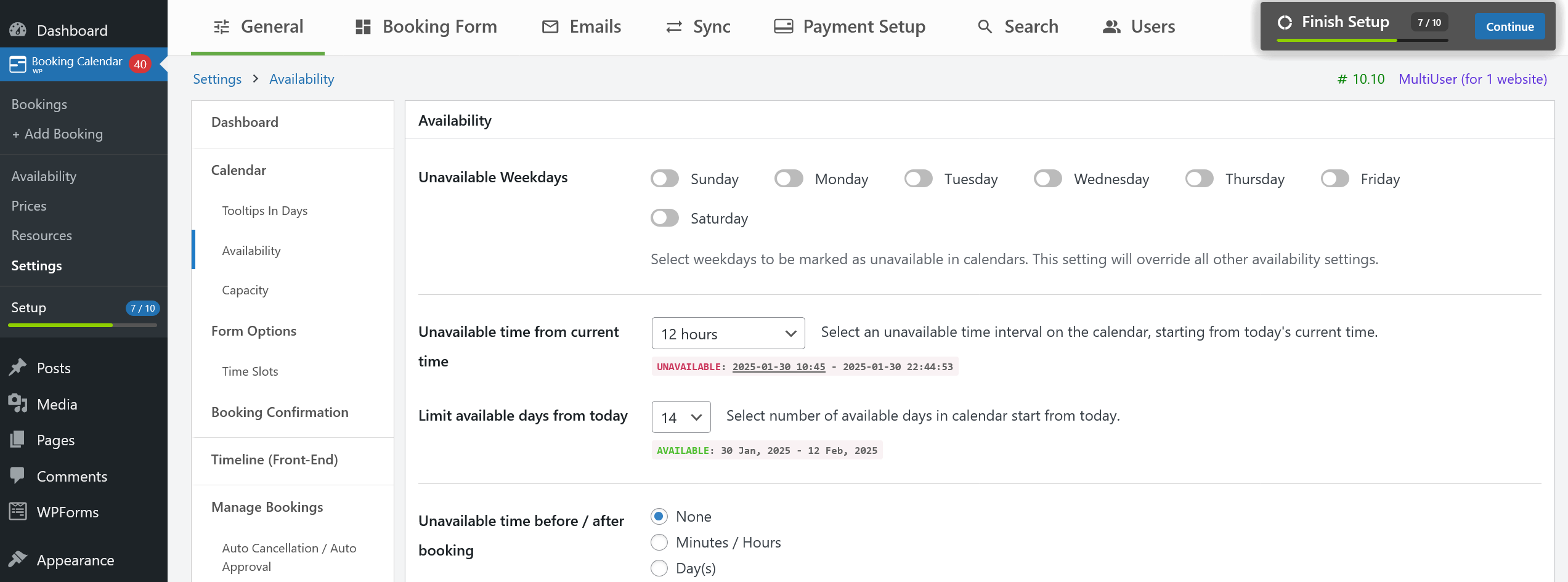Switch to the Booking Form tab

pyautogui.click(x=426, y=26)
